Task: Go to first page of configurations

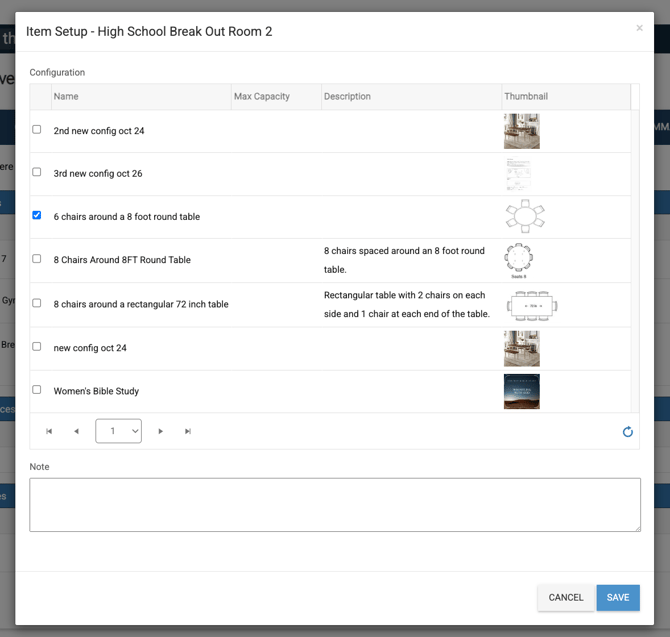Action: click(x=49, y=431)
